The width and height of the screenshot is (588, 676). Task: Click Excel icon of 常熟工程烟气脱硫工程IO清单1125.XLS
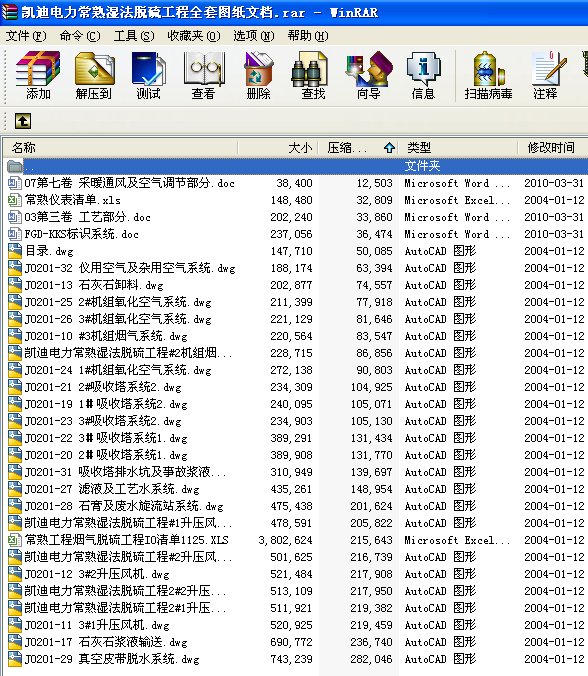(14, 540)
